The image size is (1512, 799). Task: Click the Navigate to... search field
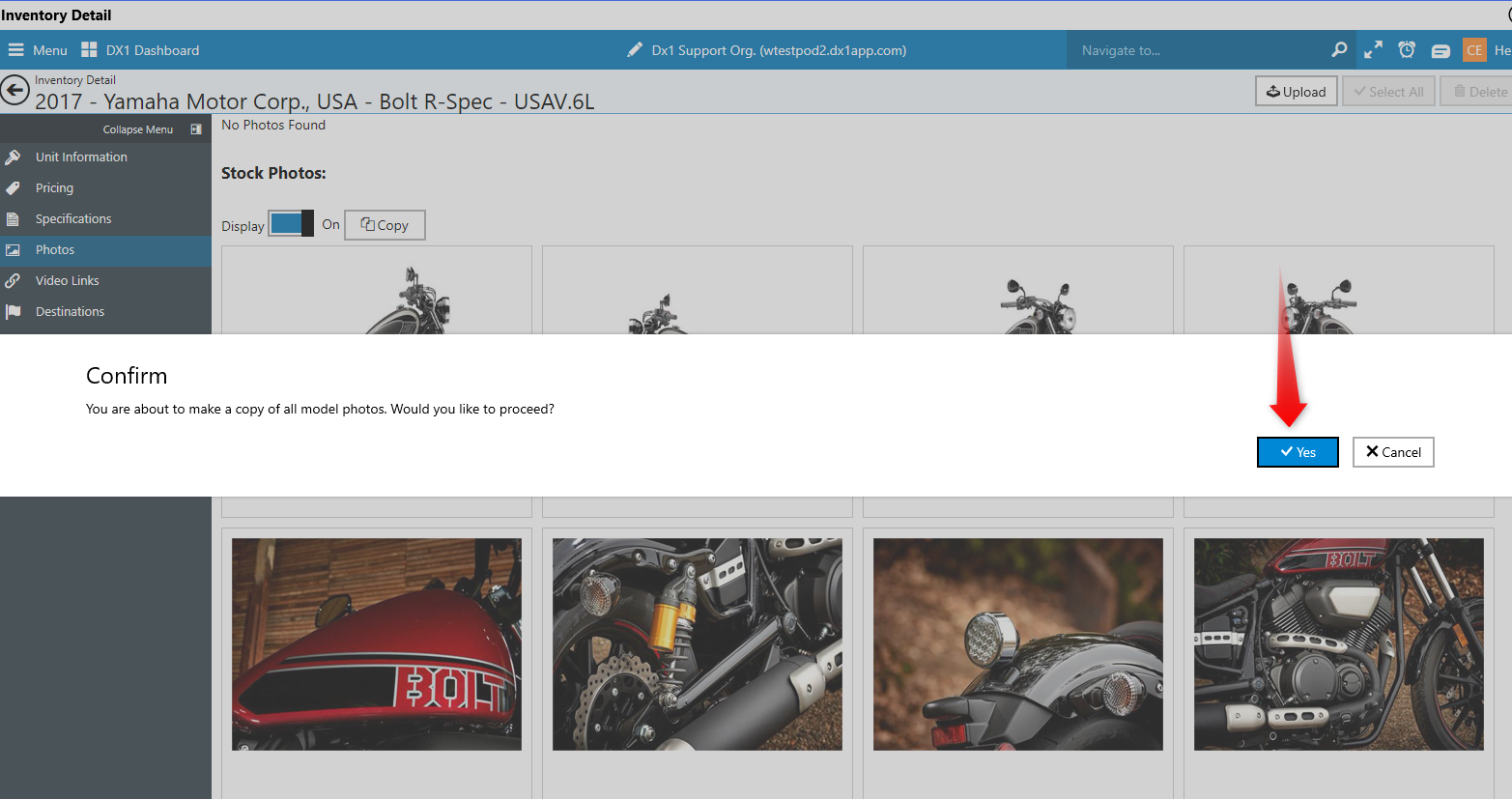[1194, 50]
